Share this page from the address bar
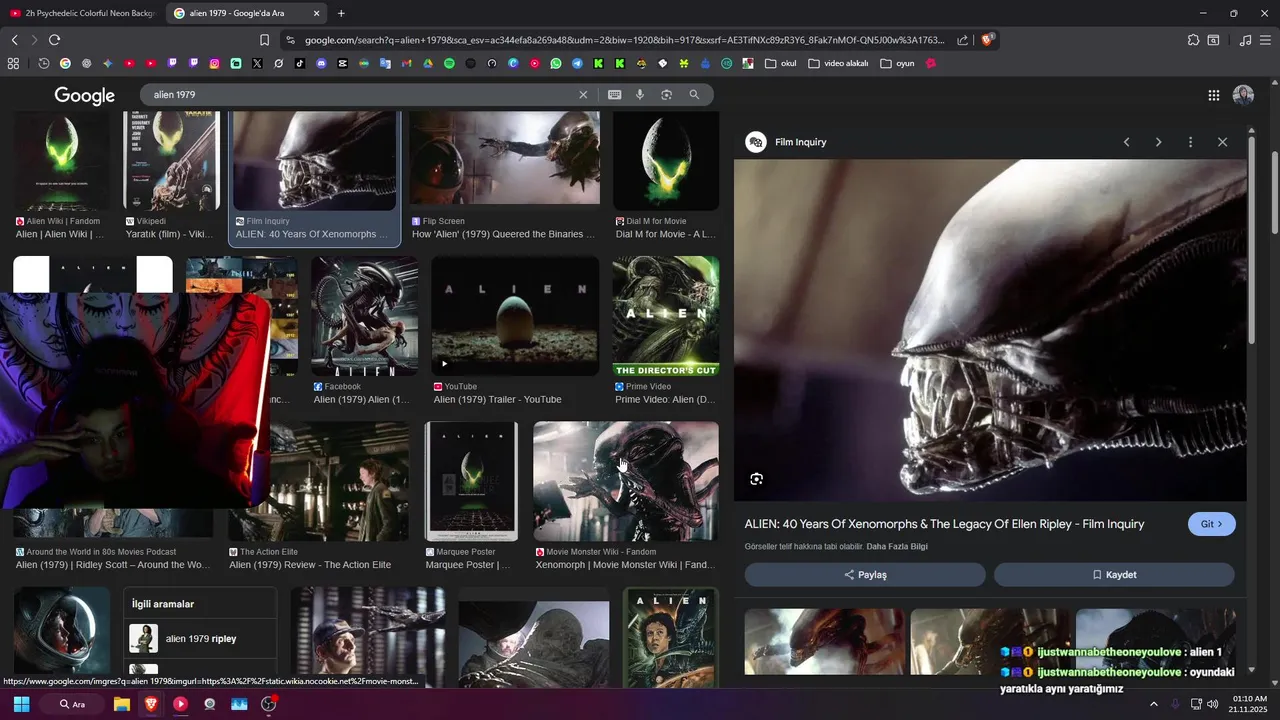Image resolution: width=1280 pixels, height=720 pixels. [x=962, y=40]
